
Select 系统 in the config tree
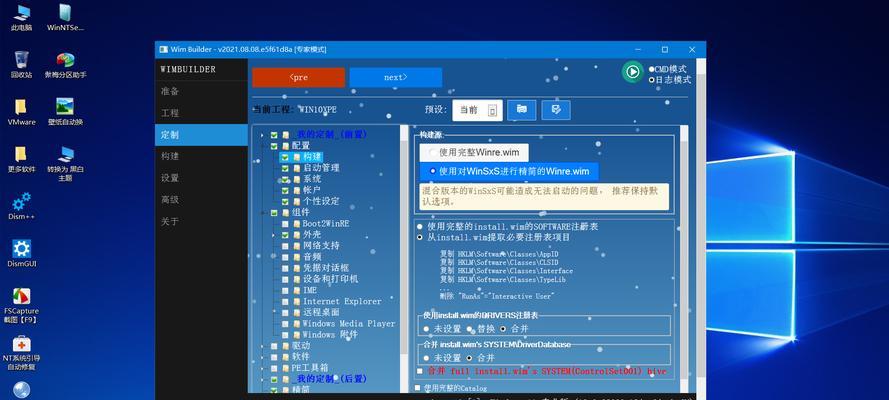(x=312, y=179)
